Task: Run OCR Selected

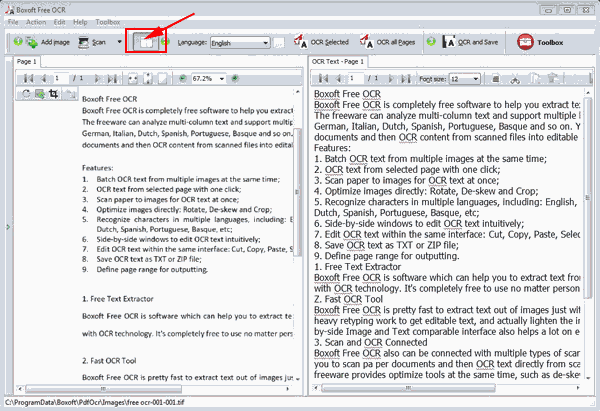Action: click(x=321, y=42)
